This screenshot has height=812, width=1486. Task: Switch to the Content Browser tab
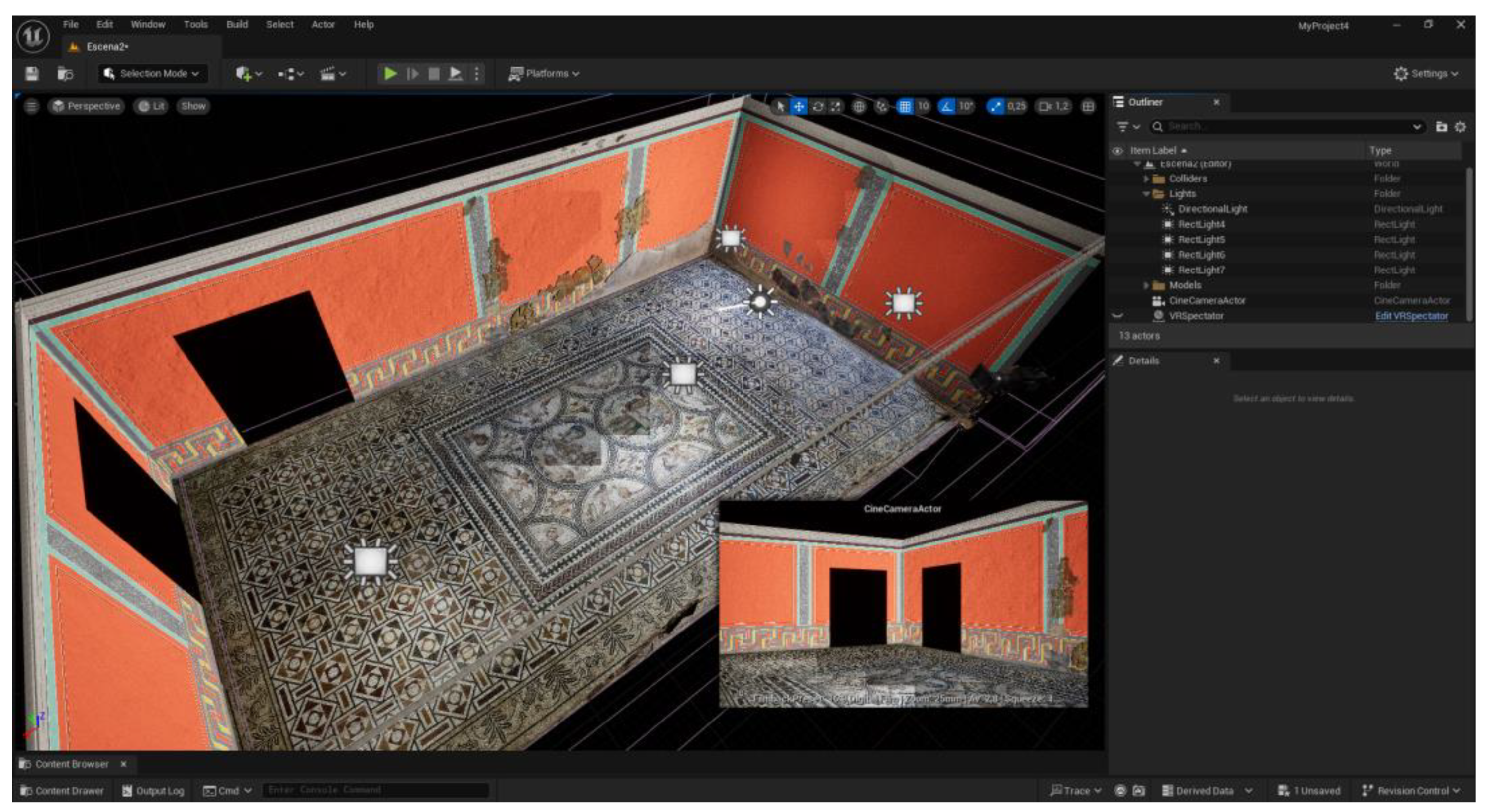coord(72,764)
